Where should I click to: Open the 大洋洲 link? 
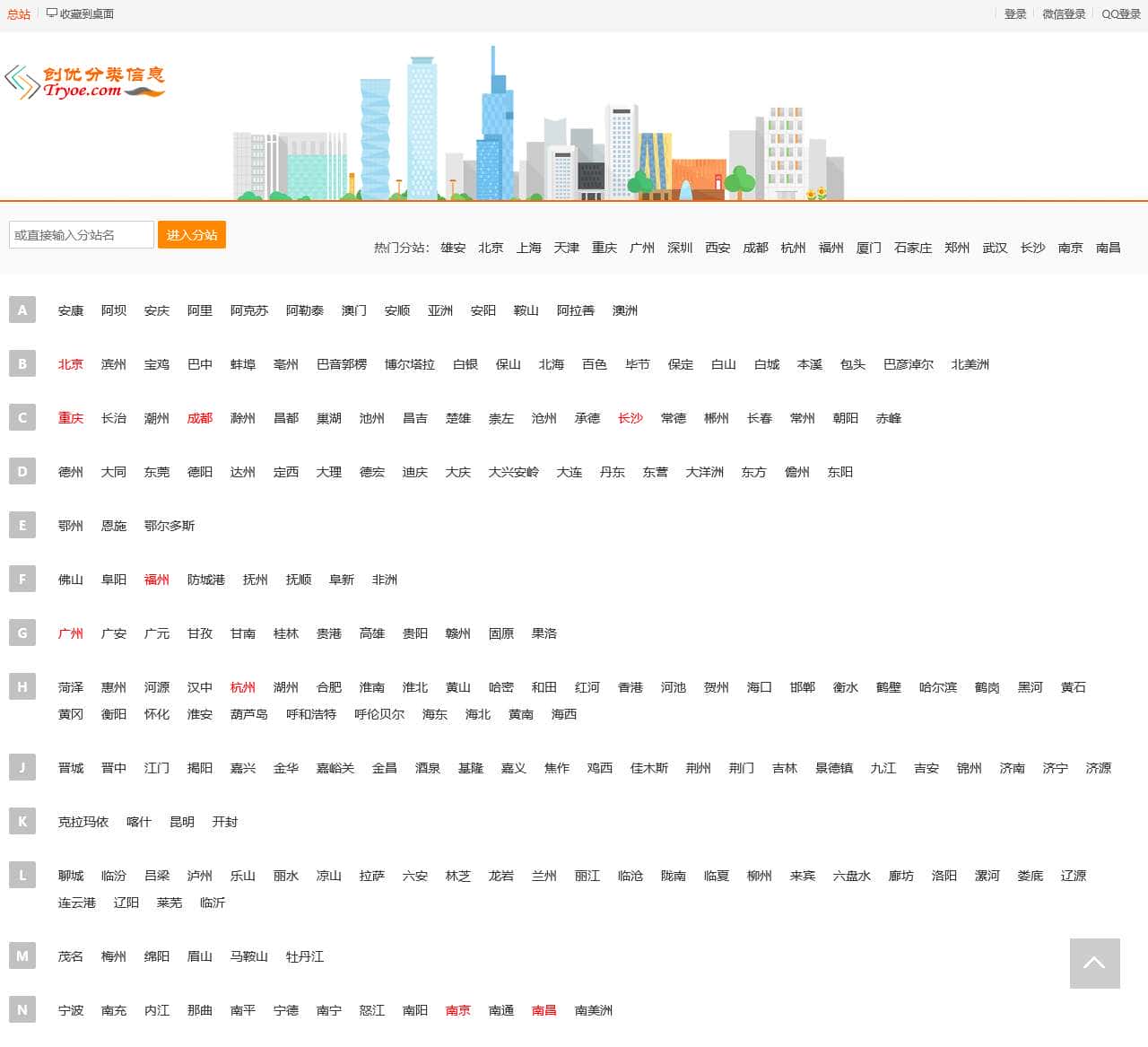705,472
